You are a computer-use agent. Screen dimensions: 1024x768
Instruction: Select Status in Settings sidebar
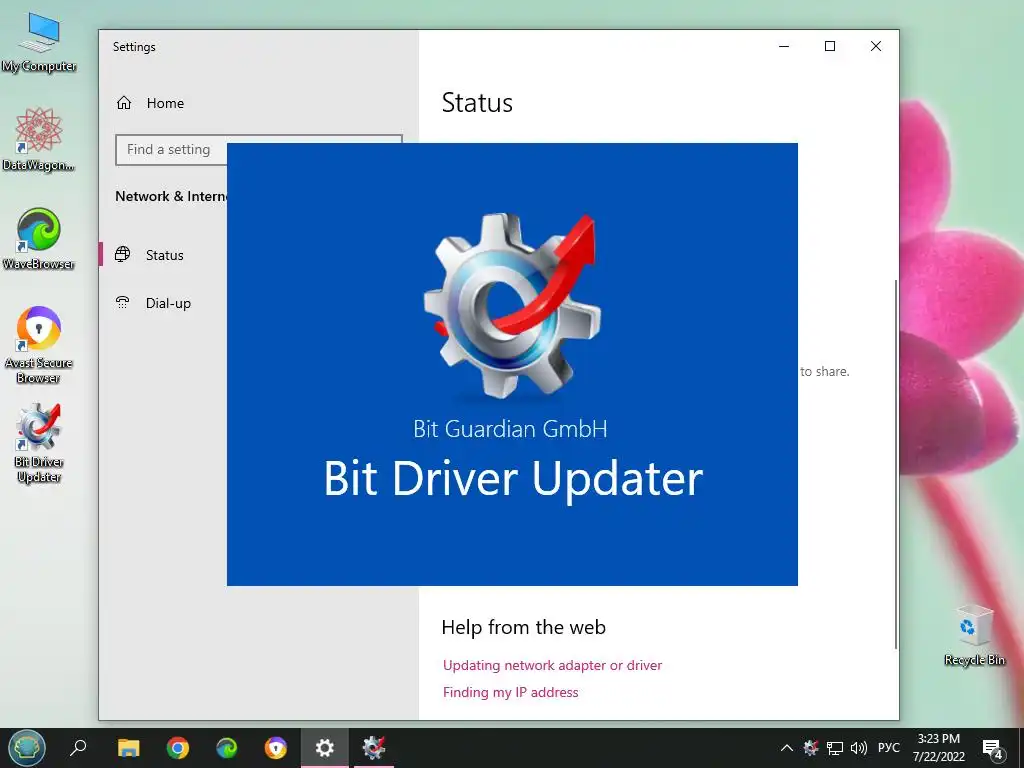tap(163, 255)
